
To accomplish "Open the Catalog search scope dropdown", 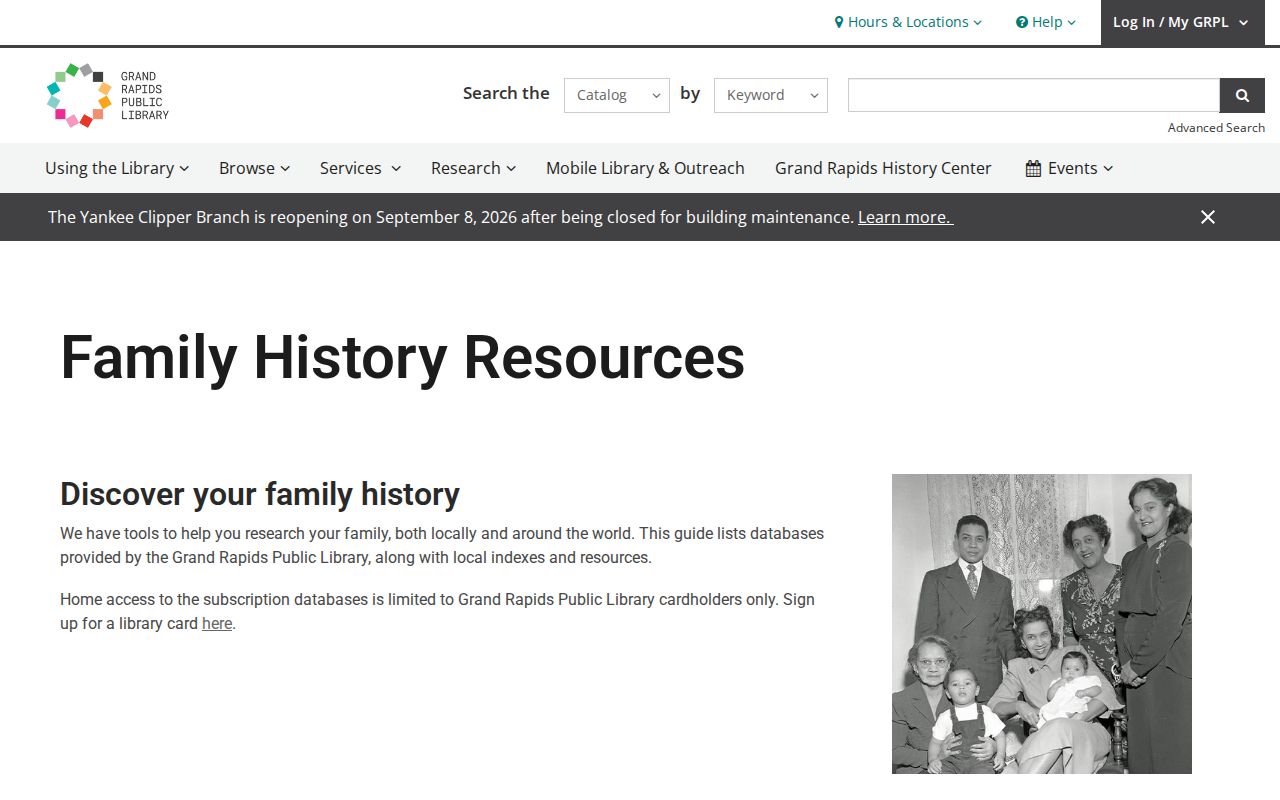I will [x=617, y=95].
